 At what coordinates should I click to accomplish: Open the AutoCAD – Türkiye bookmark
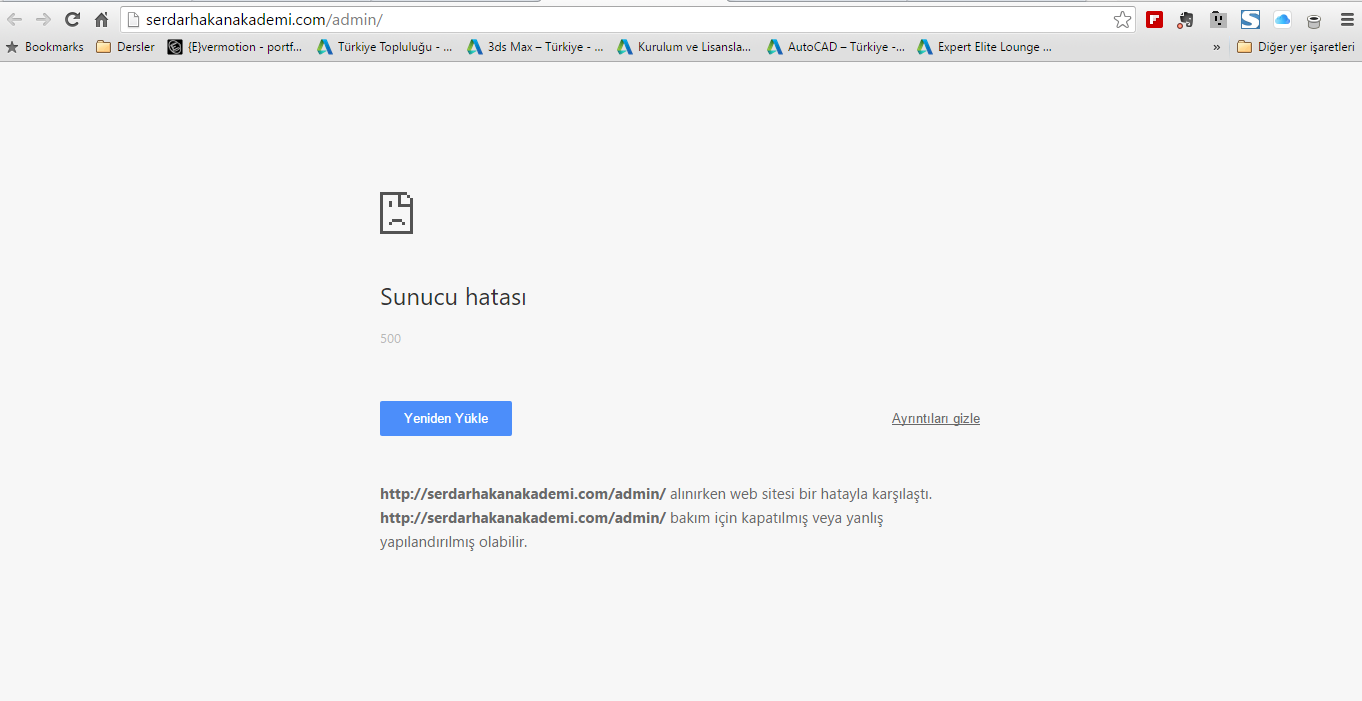click(x=836, y=46)
